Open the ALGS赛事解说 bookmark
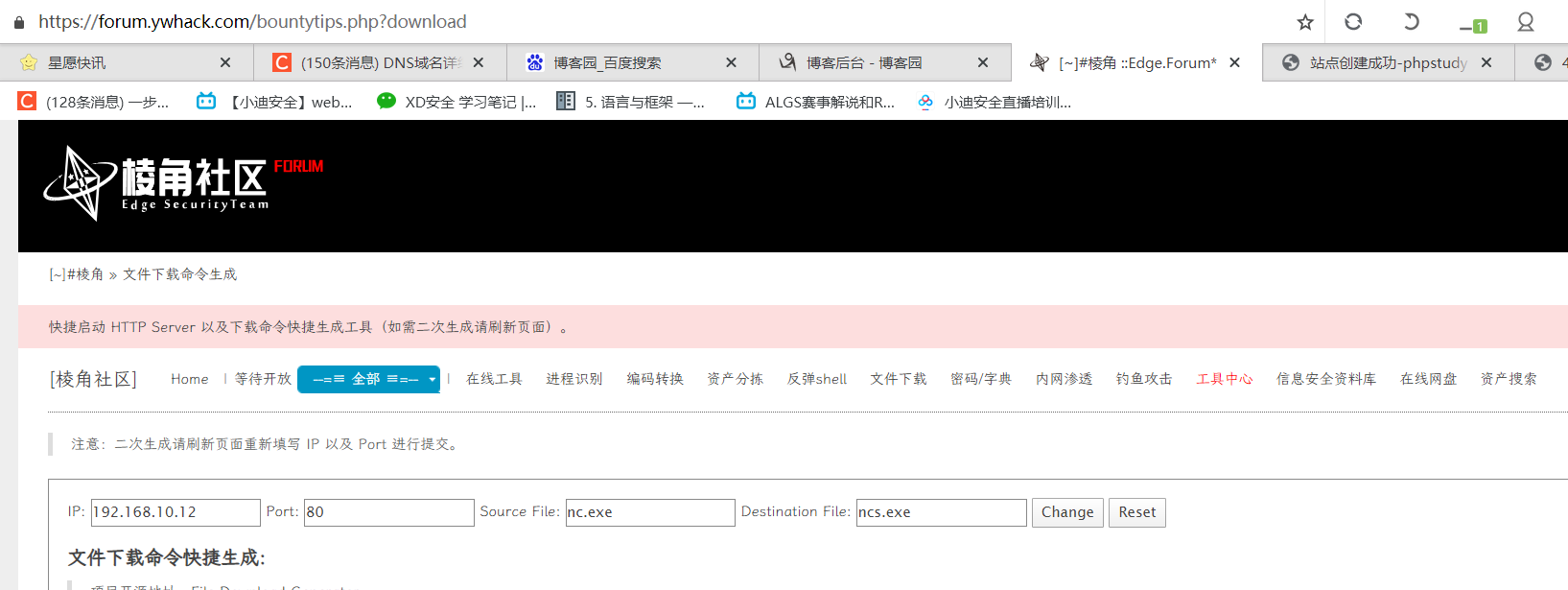 click(815, 102)
